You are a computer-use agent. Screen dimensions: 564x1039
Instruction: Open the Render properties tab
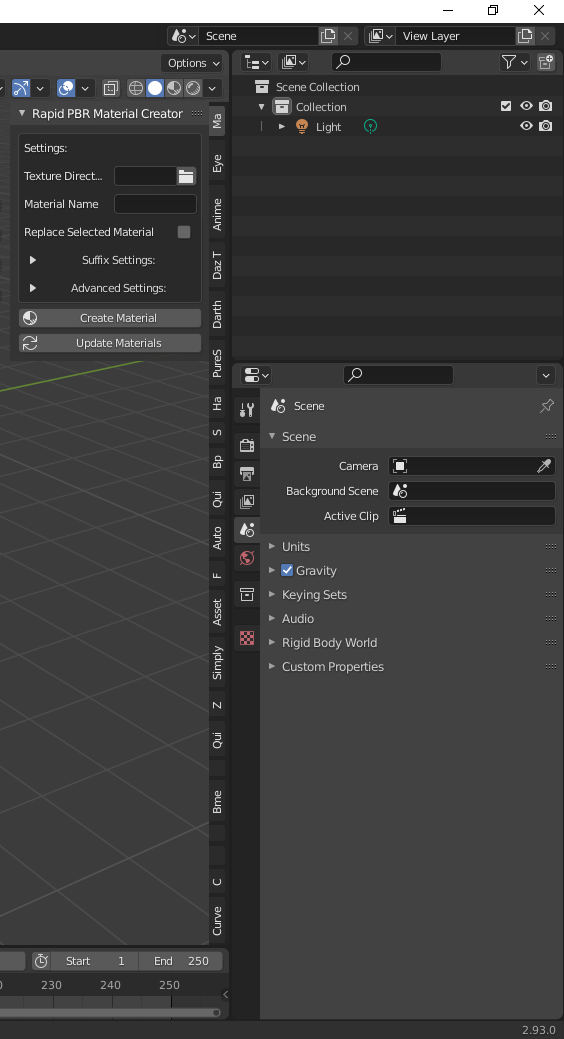tap(247, 445)
